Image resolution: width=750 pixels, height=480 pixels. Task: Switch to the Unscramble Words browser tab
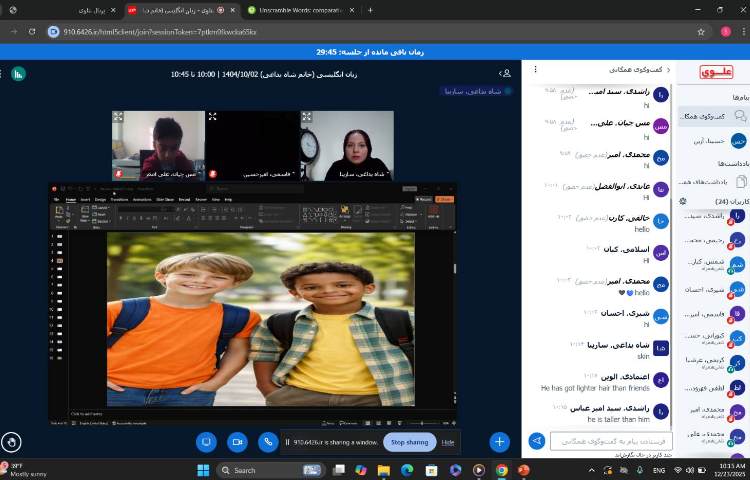[299, 10]
